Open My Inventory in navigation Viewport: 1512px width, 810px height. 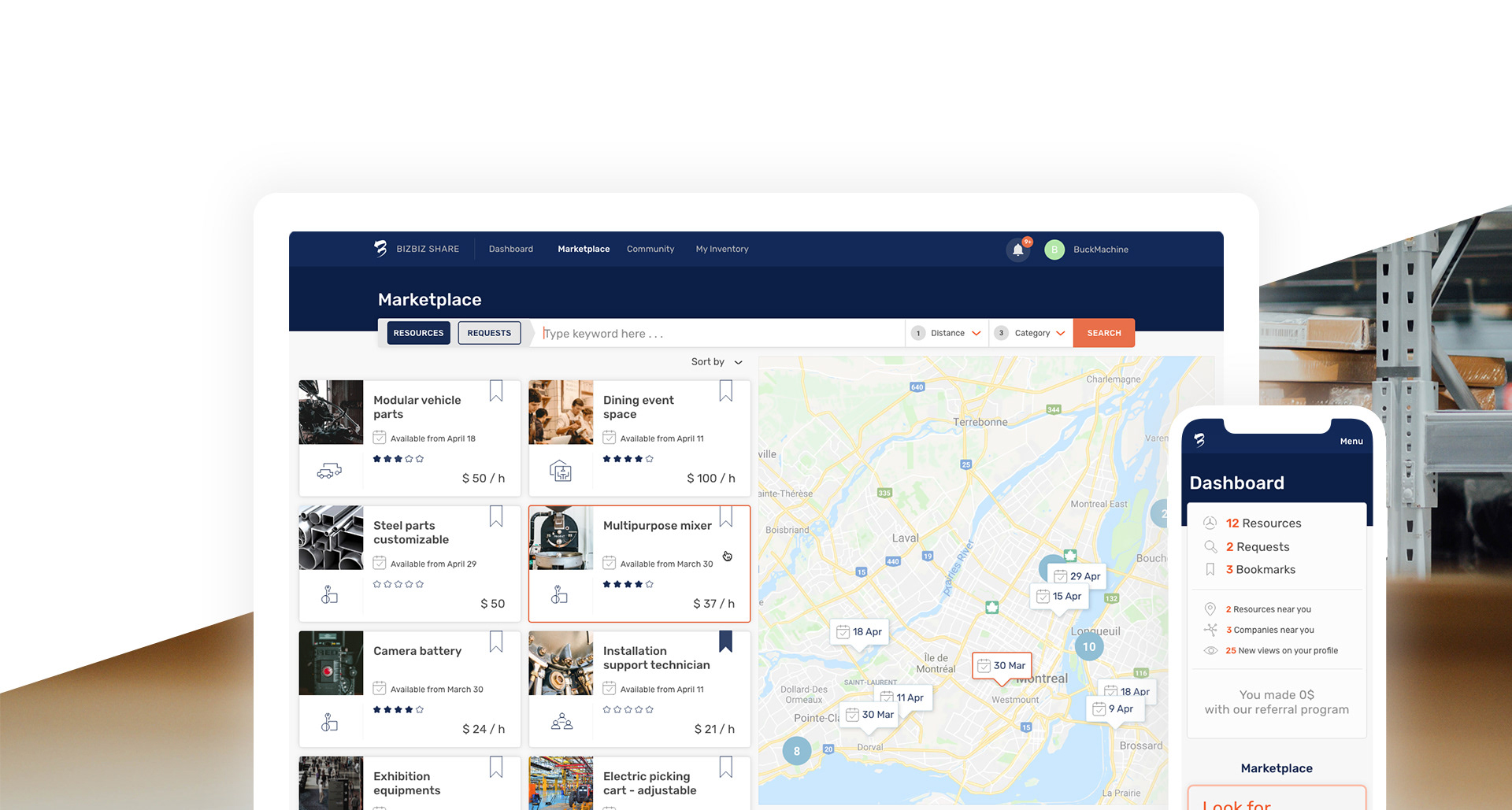click(x=722, y=249)
